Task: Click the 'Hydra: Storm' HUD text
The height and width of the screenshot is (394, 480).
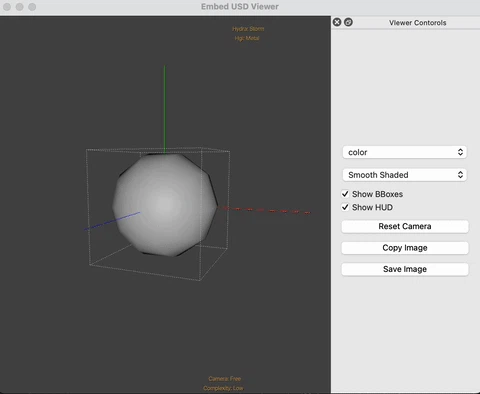Action: [248, 29]
